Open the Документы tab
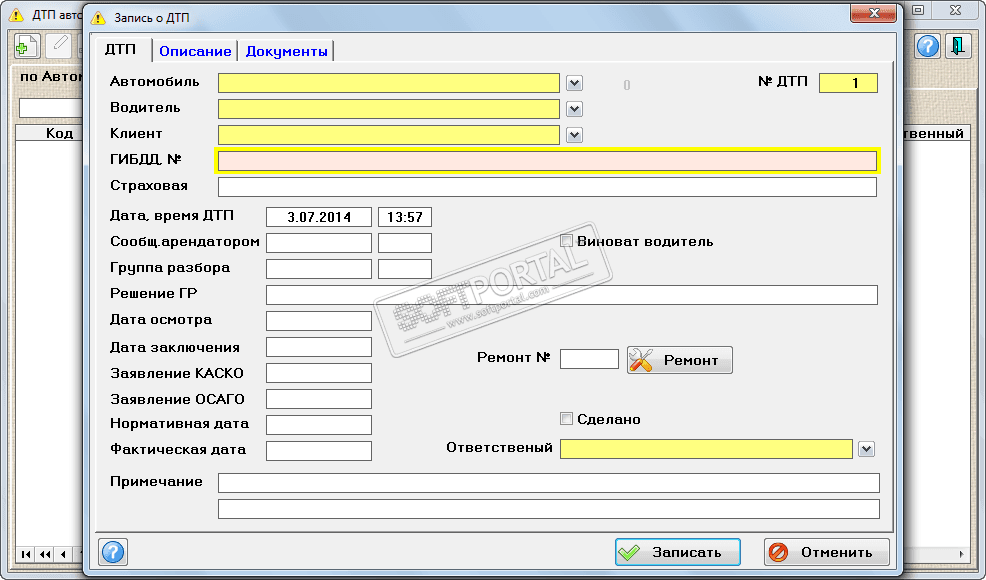 click(x=286, y=52)
